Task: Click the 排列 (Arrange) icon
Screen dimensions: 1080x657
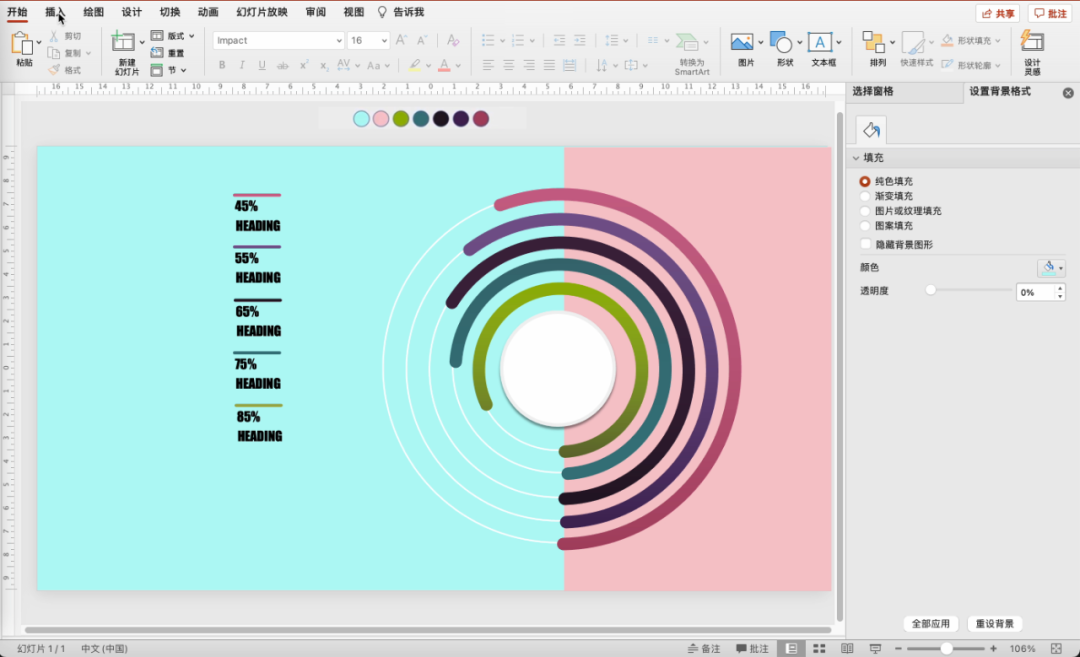Action: [875, 43]
